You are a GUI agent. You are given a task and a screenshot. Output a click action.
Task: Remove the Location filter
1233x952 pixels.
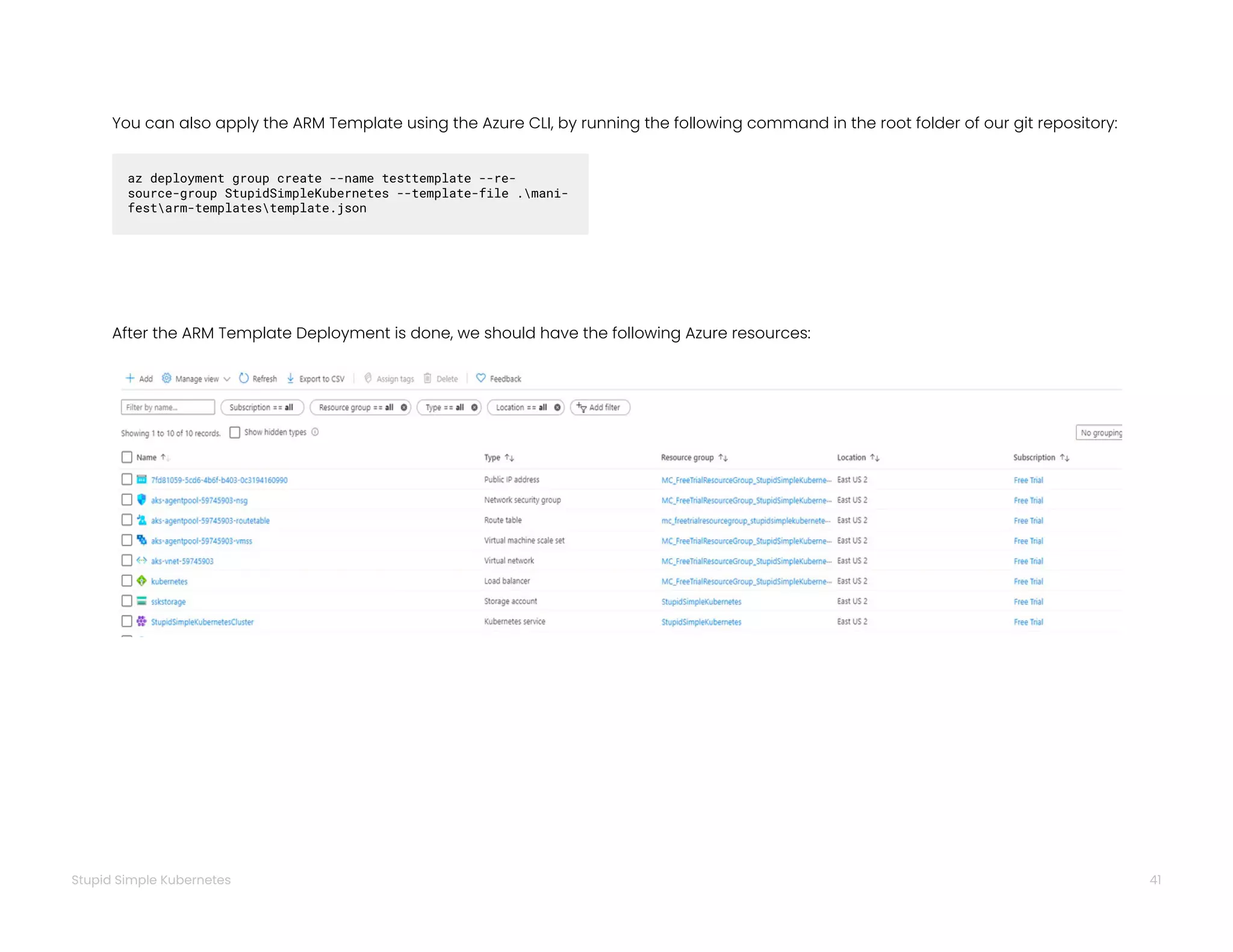[557, 407]
